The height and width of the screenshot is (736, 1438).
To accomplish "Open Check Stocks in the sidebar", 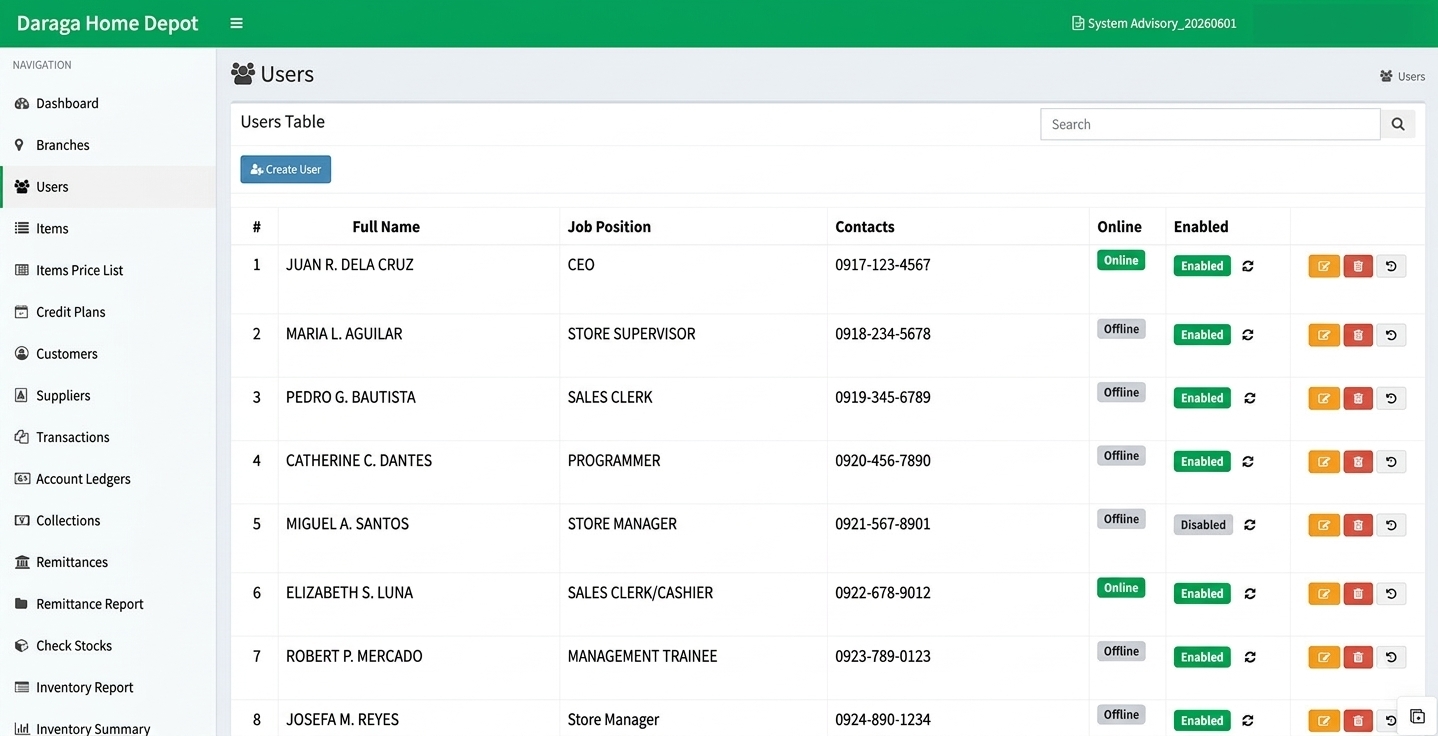I will [x=108, y=646].
